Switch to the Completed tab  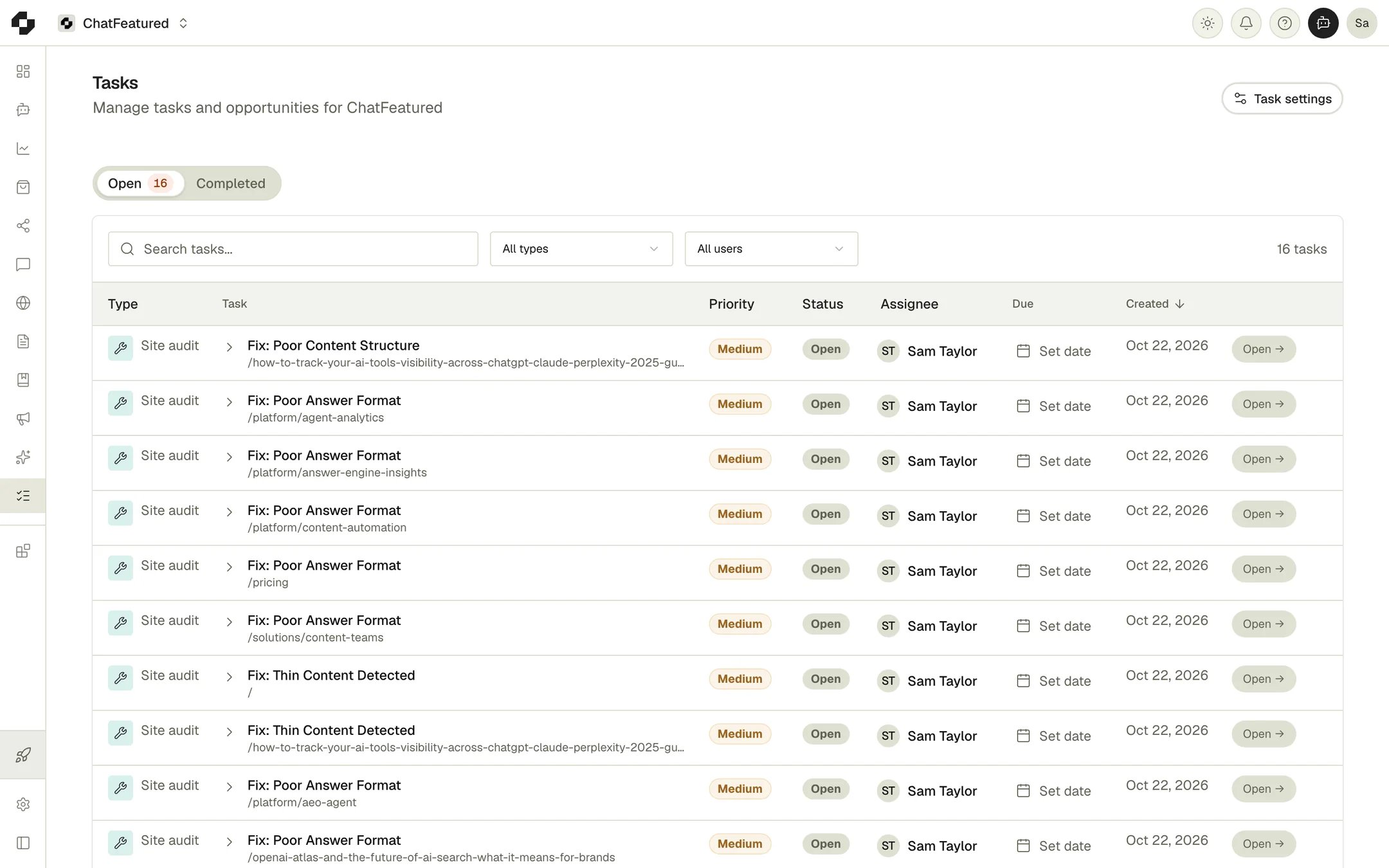[x=230, y=183]
